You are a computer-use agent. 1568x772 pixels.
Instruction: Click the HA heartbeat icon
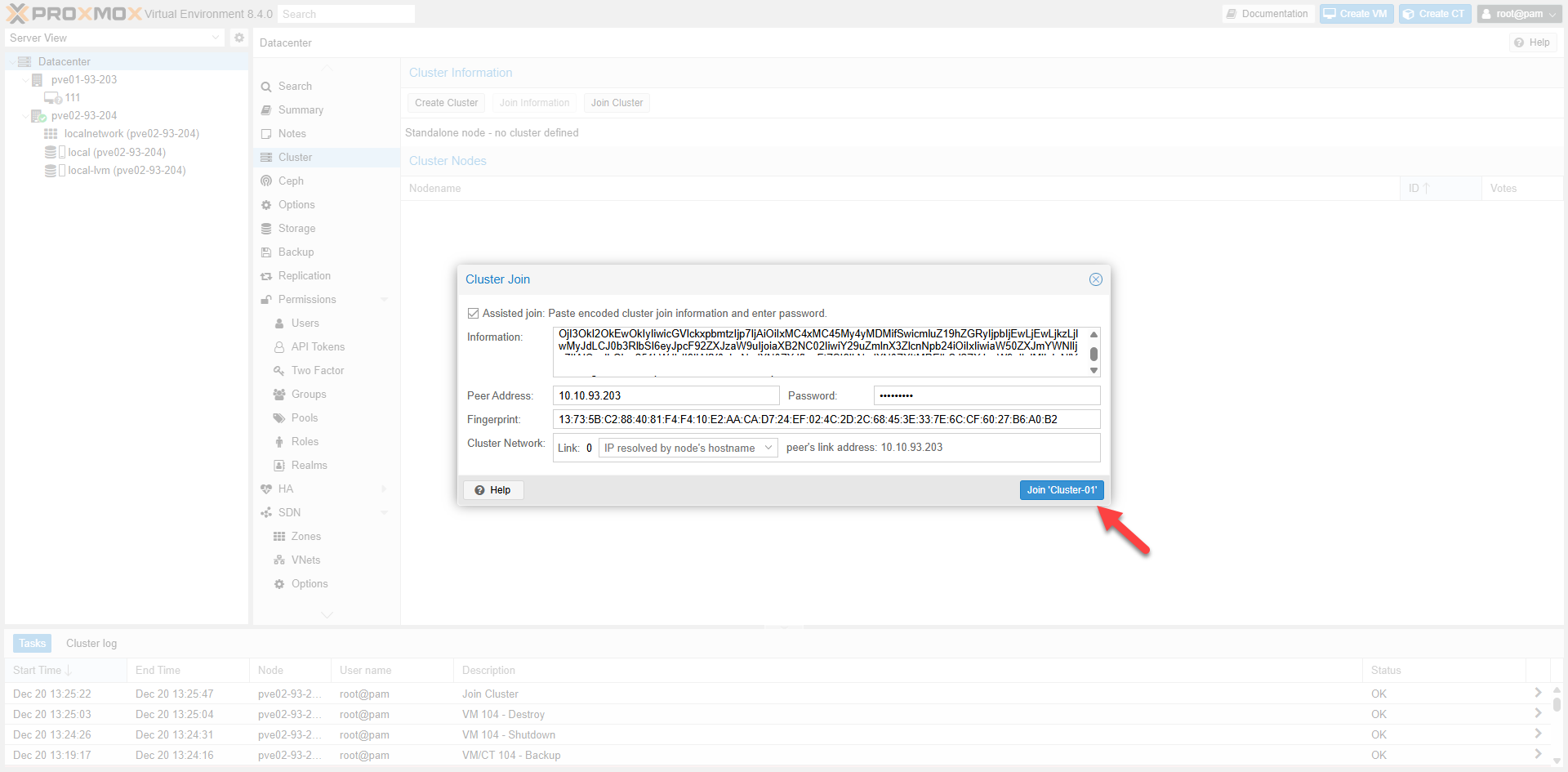pyautogui.click(x=266, y=489)
